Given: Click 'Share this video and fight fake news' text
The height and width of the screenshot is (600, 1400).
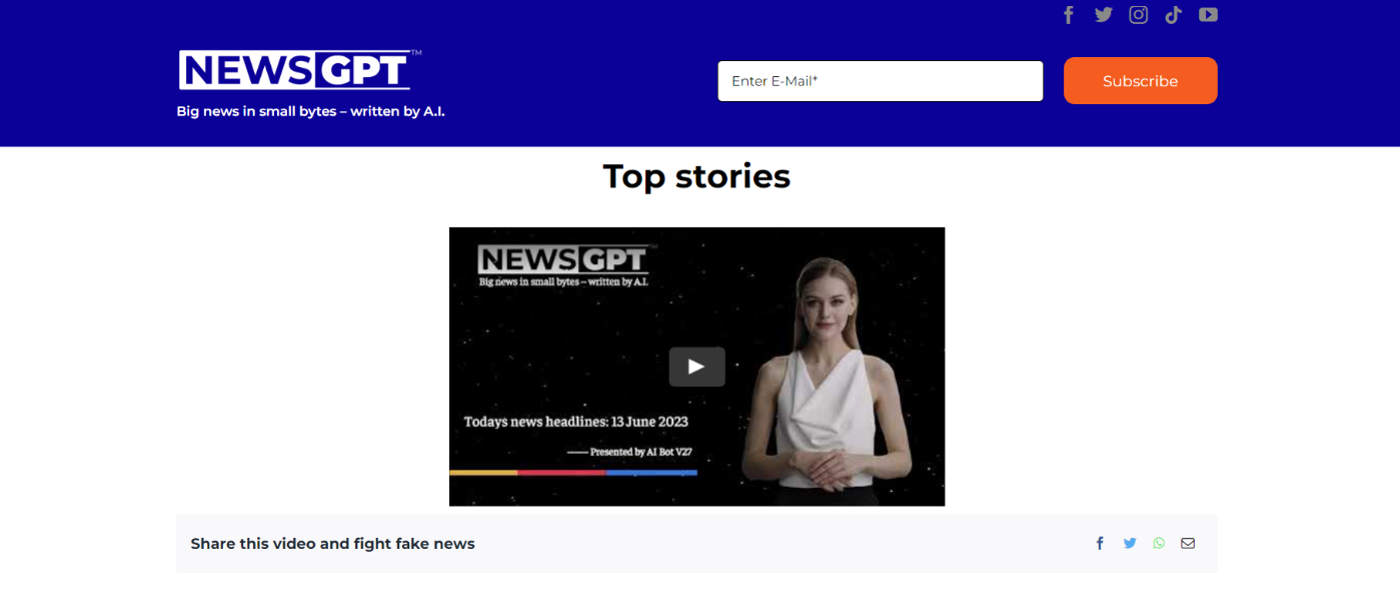Looking at the screenshot, I should (x=332, y=544).
